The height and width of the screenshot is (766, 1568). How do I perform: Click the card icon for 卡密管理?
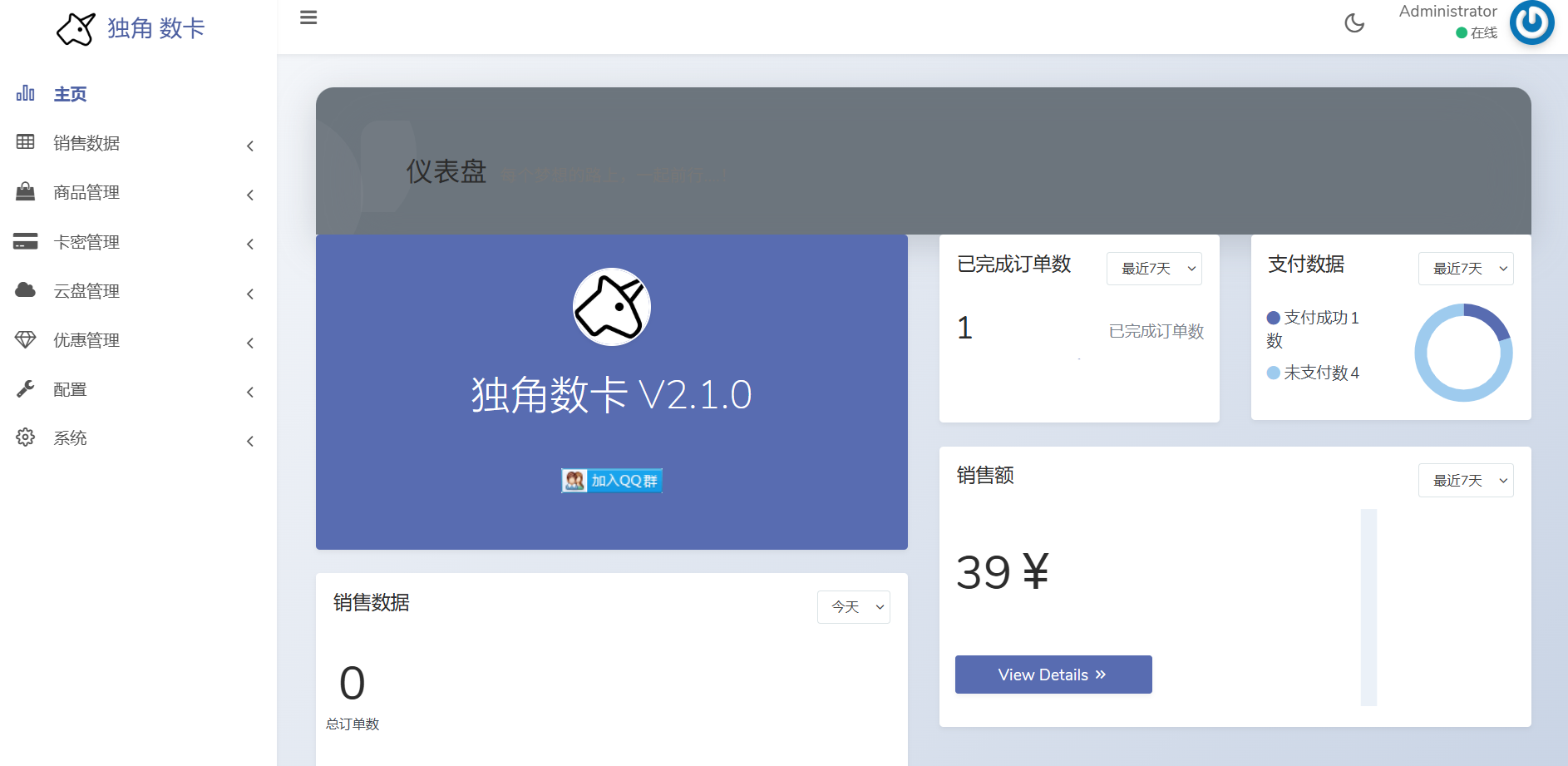coord(26,241)
